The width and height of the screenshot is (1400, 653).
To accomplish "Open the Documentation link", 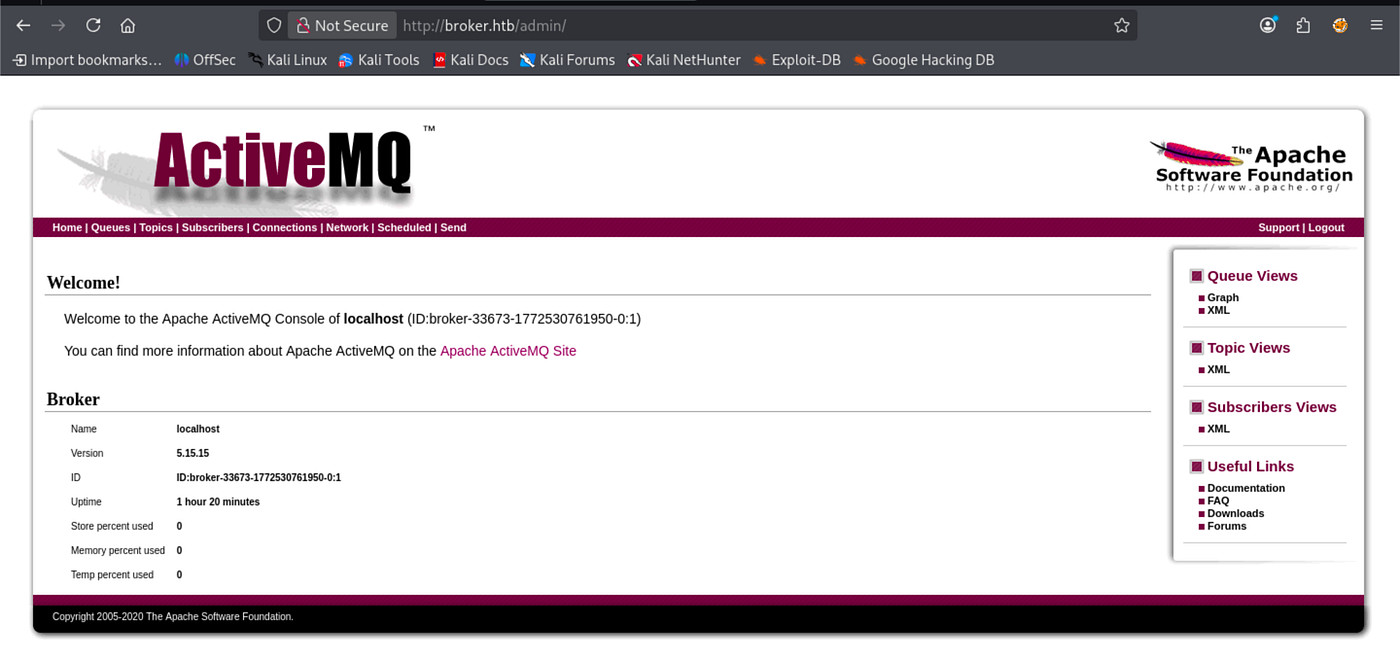I will (x=1246, y=488).
